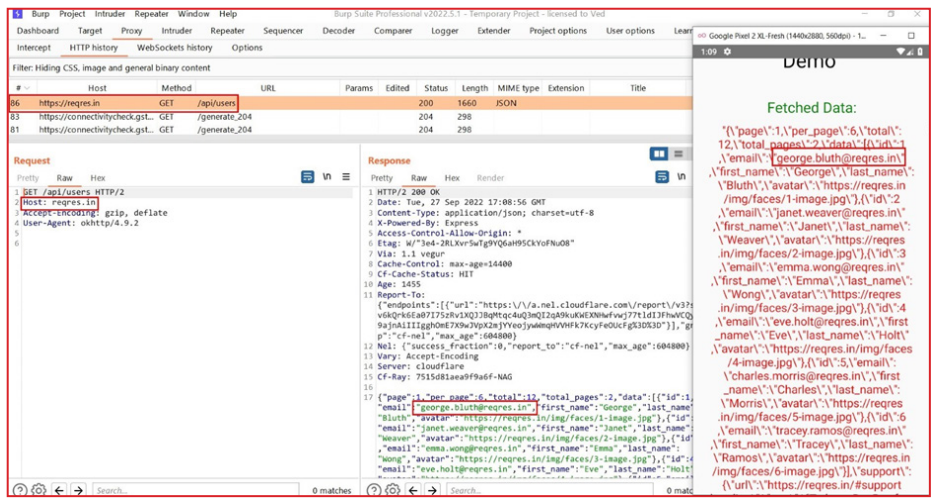Sort history by the # column dropdown arrow

pos(26,88)
